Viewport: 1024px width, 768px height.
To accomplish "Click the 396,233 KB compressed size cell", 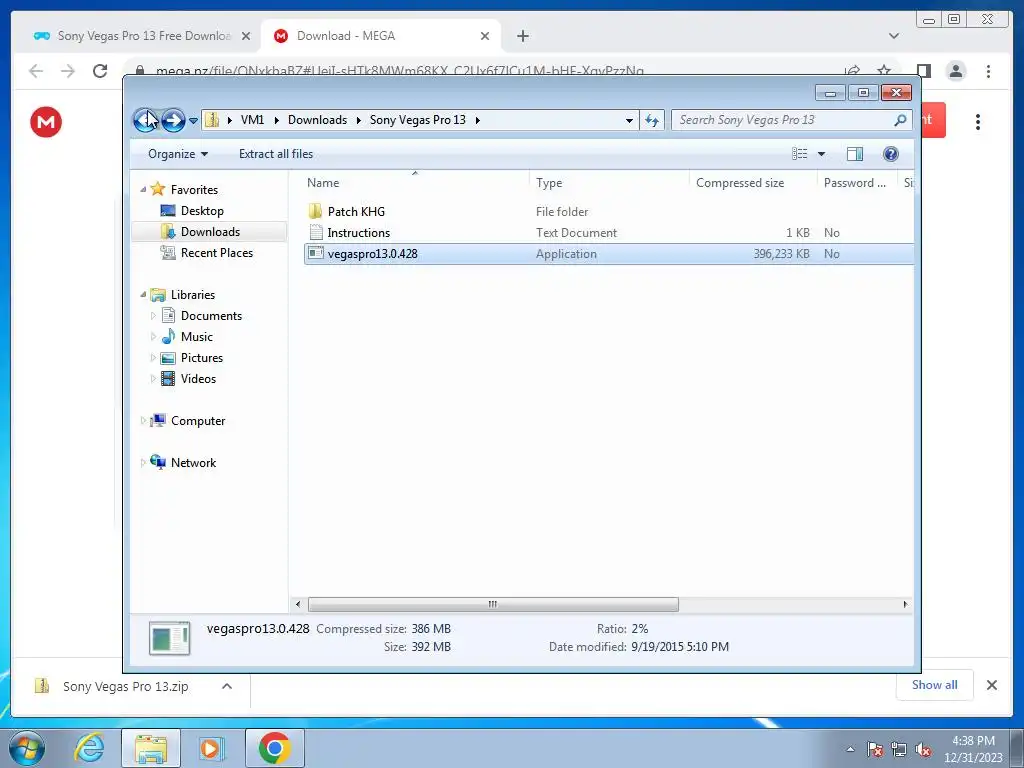I will [x=781, y=253].
